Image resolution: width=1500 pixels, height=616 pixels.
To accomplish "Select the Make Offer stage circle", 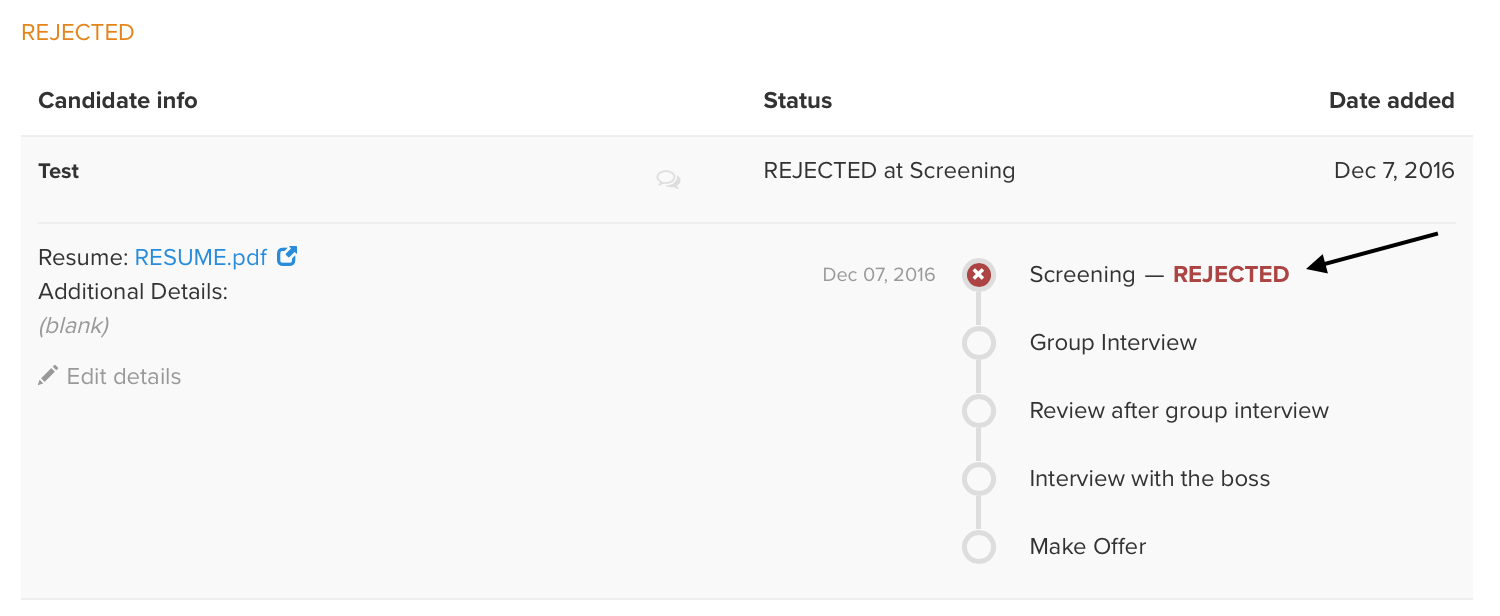I will [x=979, y=547].
